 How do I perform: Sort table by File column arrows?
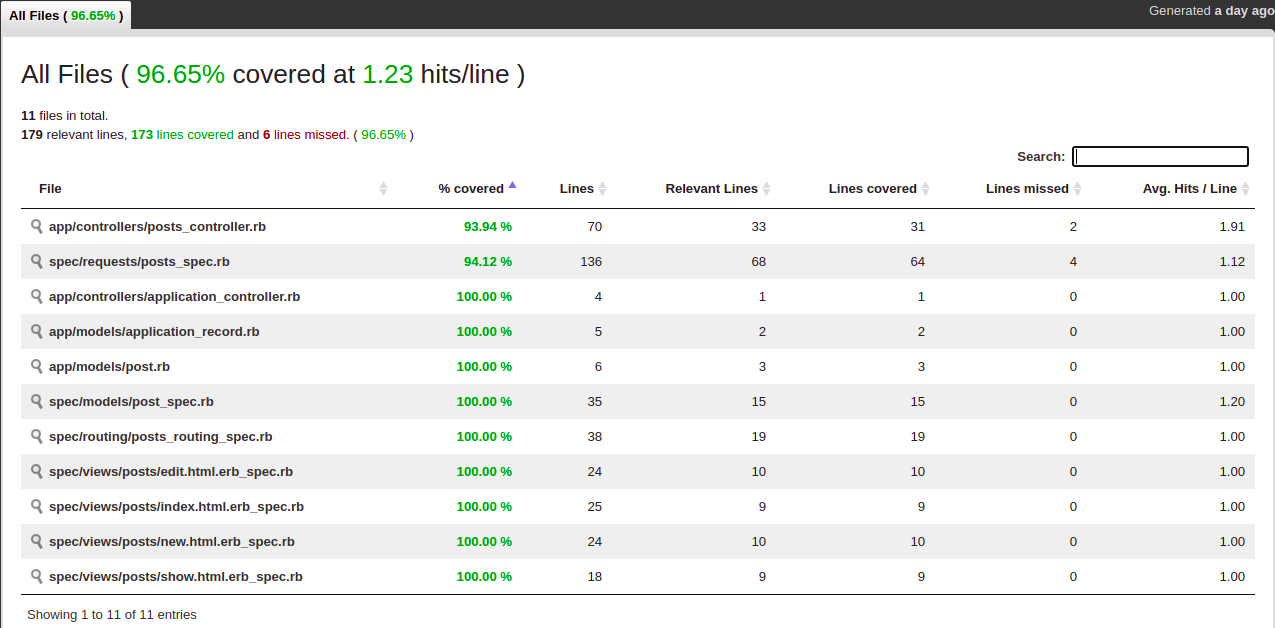tap(383, 189)
